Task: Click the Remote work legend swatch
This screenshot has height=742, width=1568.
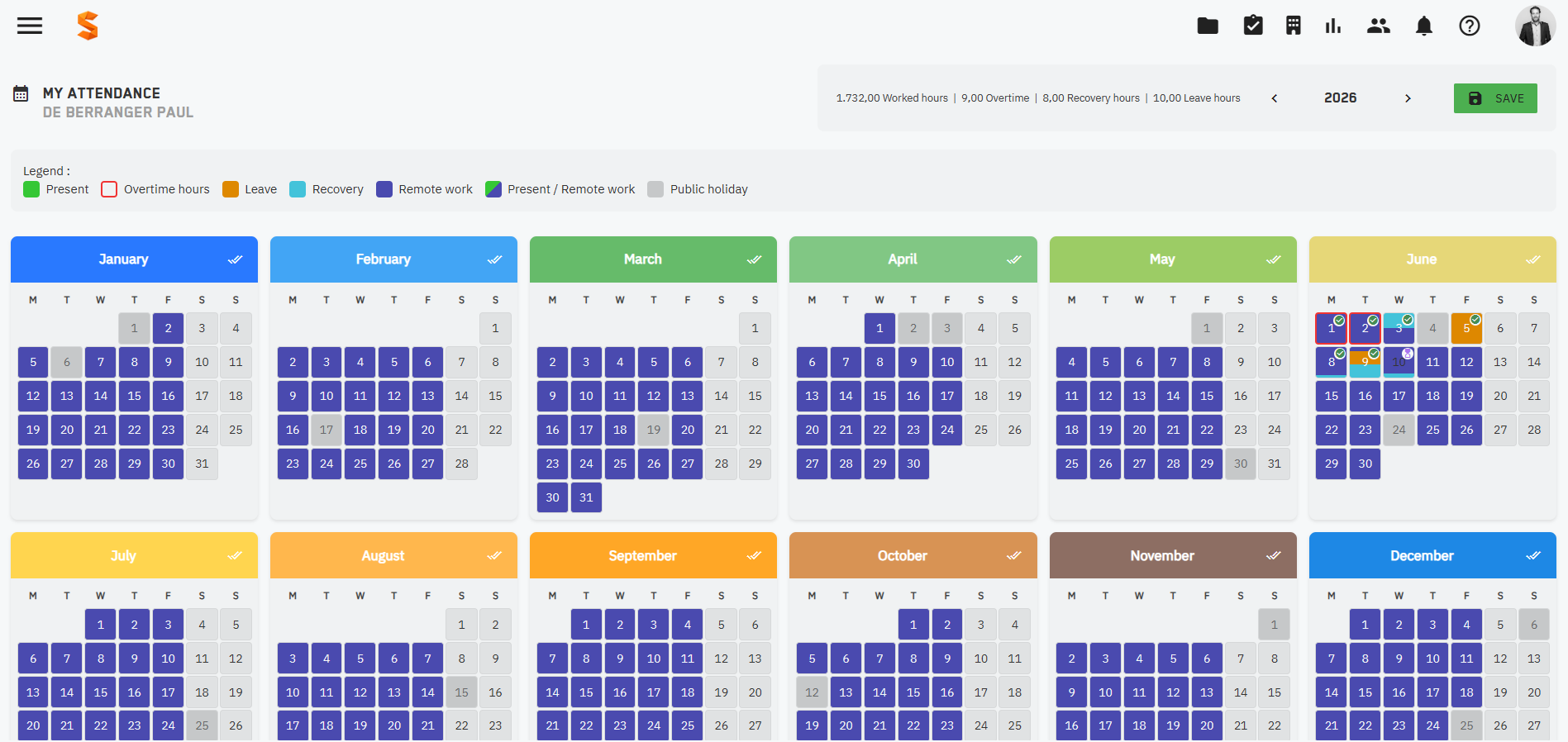Action: click(384, 189)
